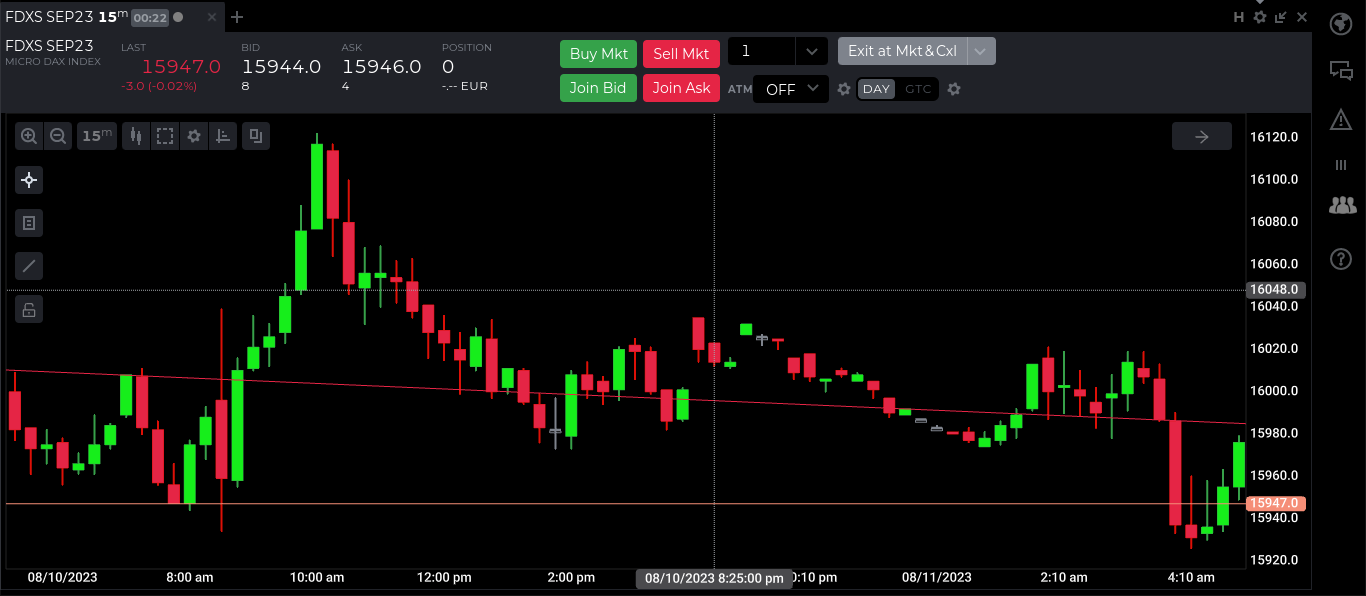Click the 15947.0 price marker on axis

(x=1275, y=503)
